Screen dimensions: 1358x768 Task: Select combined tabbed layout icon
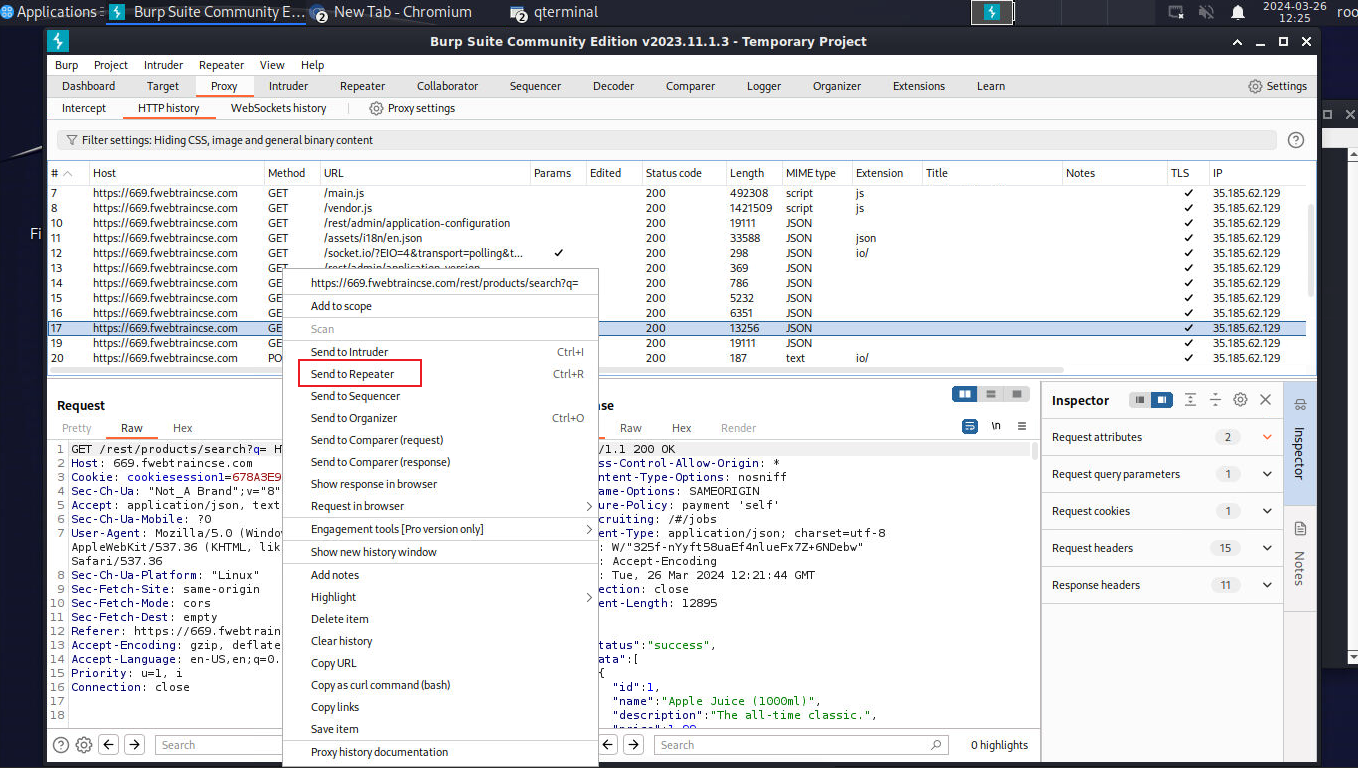1017,394
